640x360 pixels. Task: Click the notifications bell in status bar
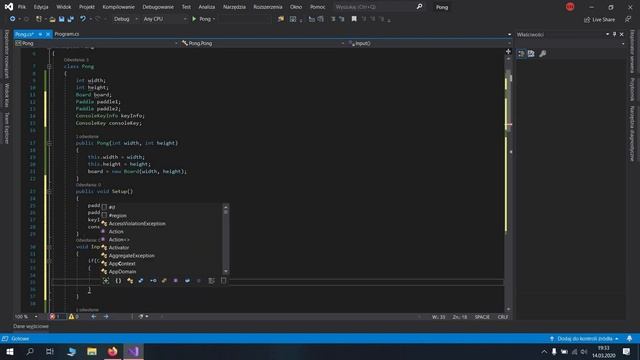[x=629, y=338]
